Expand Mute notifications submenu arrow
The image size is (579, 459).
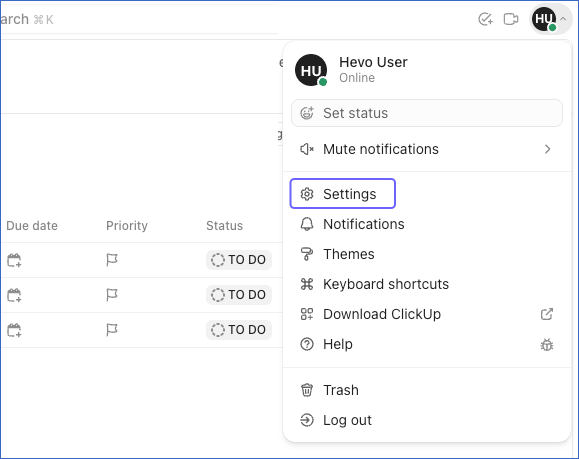click(547, 149)
